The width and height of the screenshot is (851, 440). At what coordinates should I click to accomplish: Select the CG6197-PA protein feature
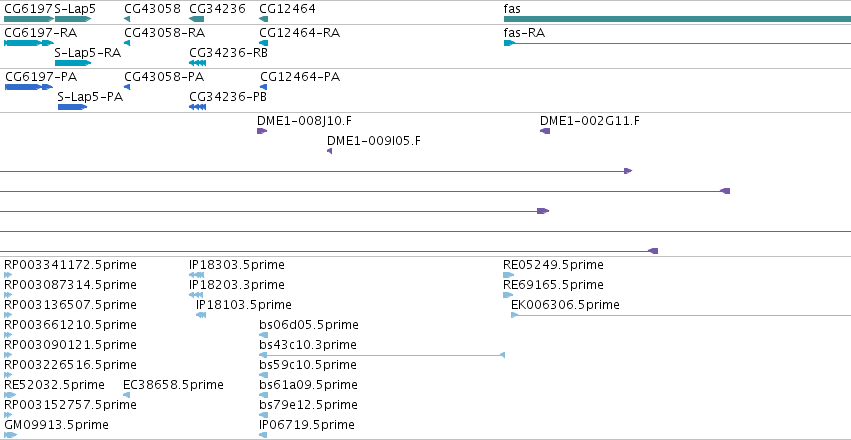click(x=29, y=87)
